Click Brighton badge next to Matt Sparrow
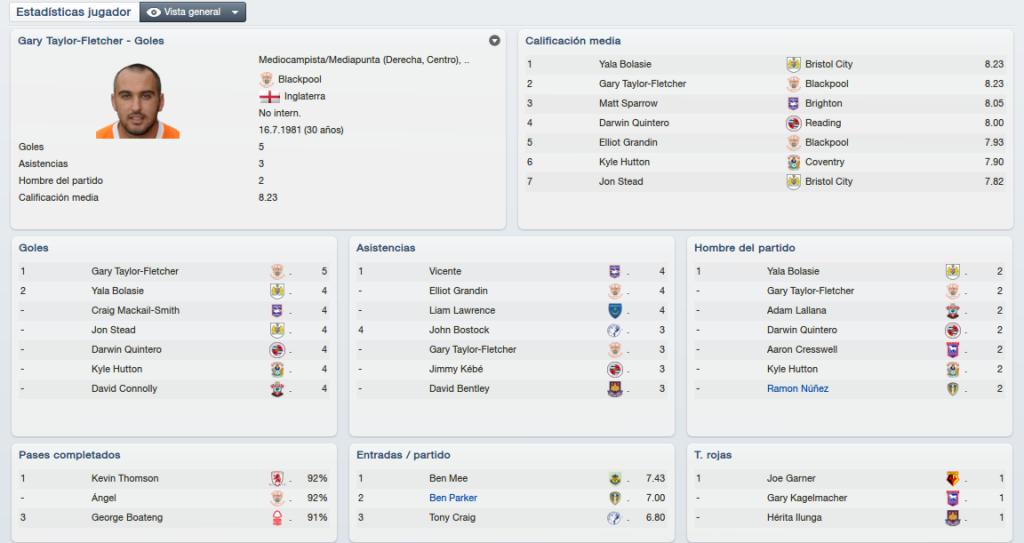 793,103
